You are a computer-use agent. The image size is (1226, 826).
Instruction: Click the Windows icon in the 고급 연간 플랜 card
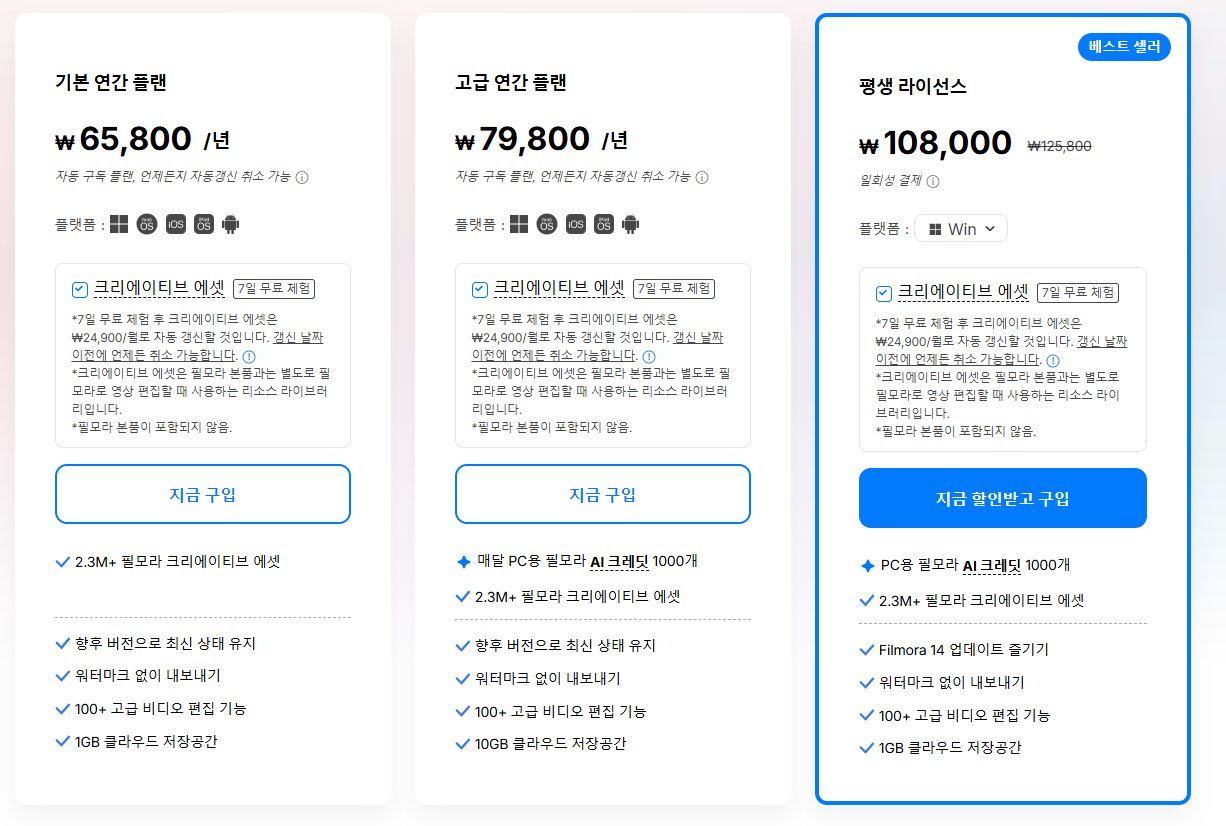tap(519, 224)
